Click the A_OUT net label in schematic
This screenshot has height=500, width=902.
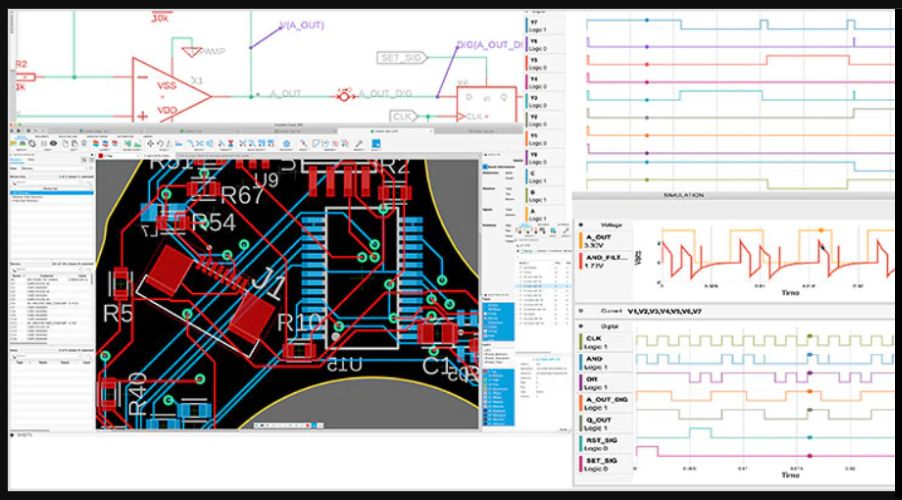click(285, 94)
